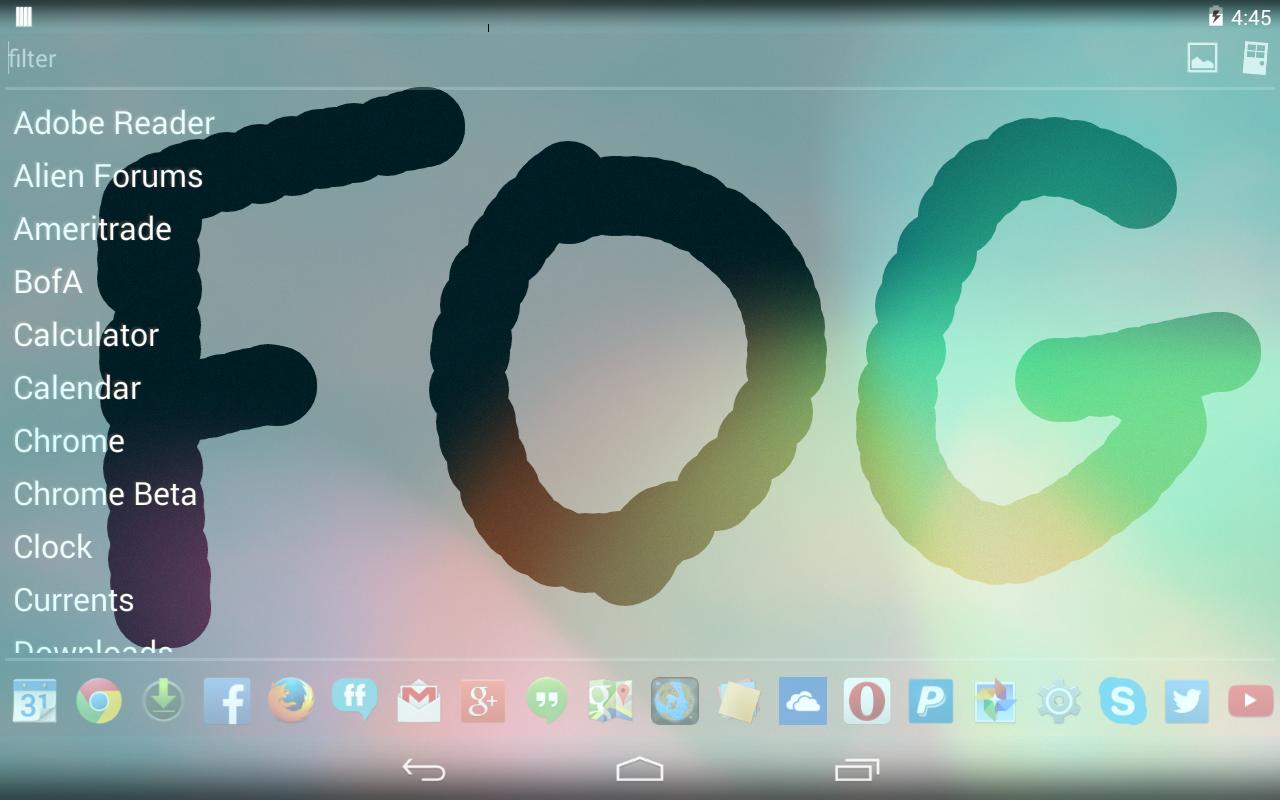
Task: Launch YouTube from the dock
Action: click(x=1250, y=701)
